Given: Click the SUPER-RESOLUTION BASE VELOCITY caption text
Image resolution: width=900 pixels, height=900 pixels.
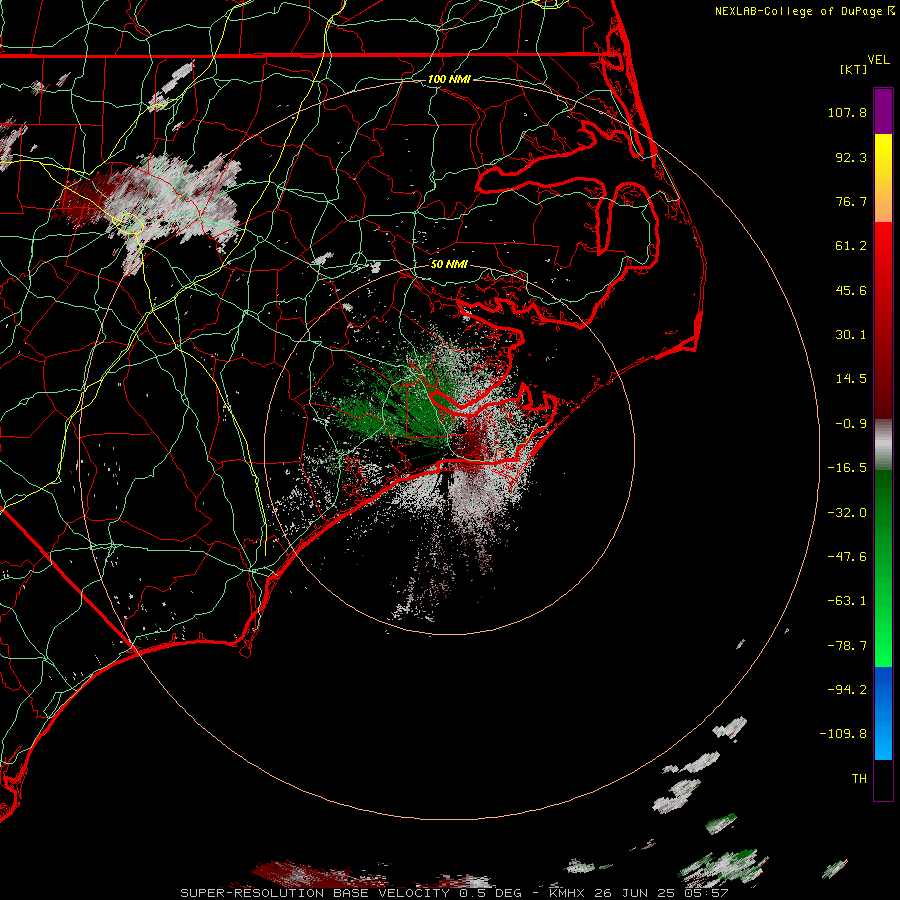Looking at the screenshot, I should [317, 893].
